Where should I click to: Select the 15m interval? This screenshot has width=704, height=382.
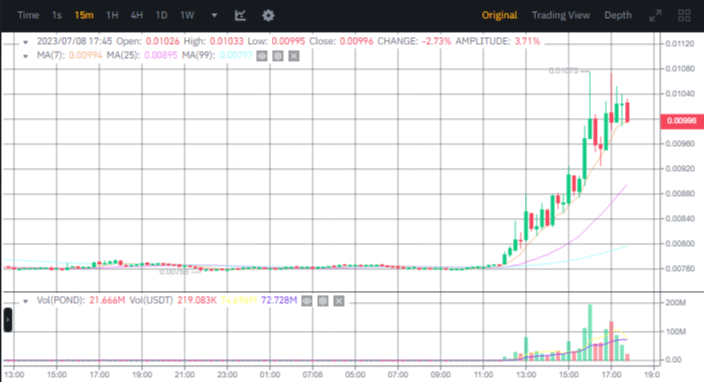pyautogui.click(x=84, y=15)
